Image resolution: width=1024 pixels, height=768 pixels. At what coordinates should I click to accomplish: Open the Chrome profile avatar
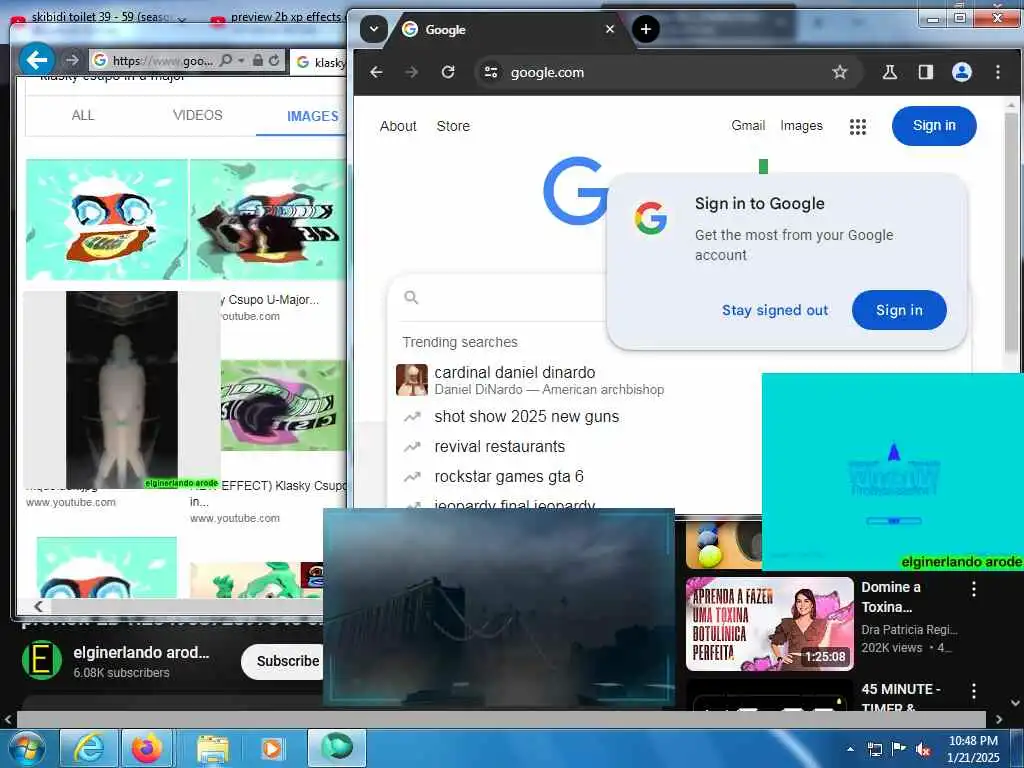pyautogui.click(x=961, y=72)
